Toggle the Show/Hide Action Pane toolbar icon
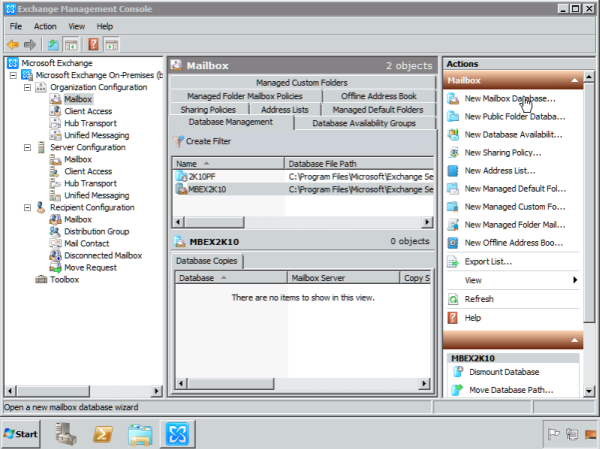Screen dimensions: 600x449 (x=111, y=45)
